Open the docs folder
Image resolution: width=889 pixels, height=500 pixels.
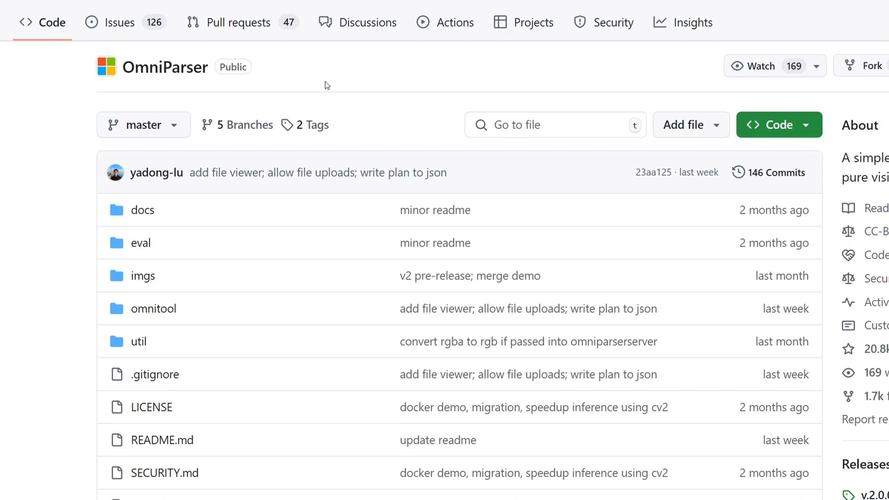point(142,210)
